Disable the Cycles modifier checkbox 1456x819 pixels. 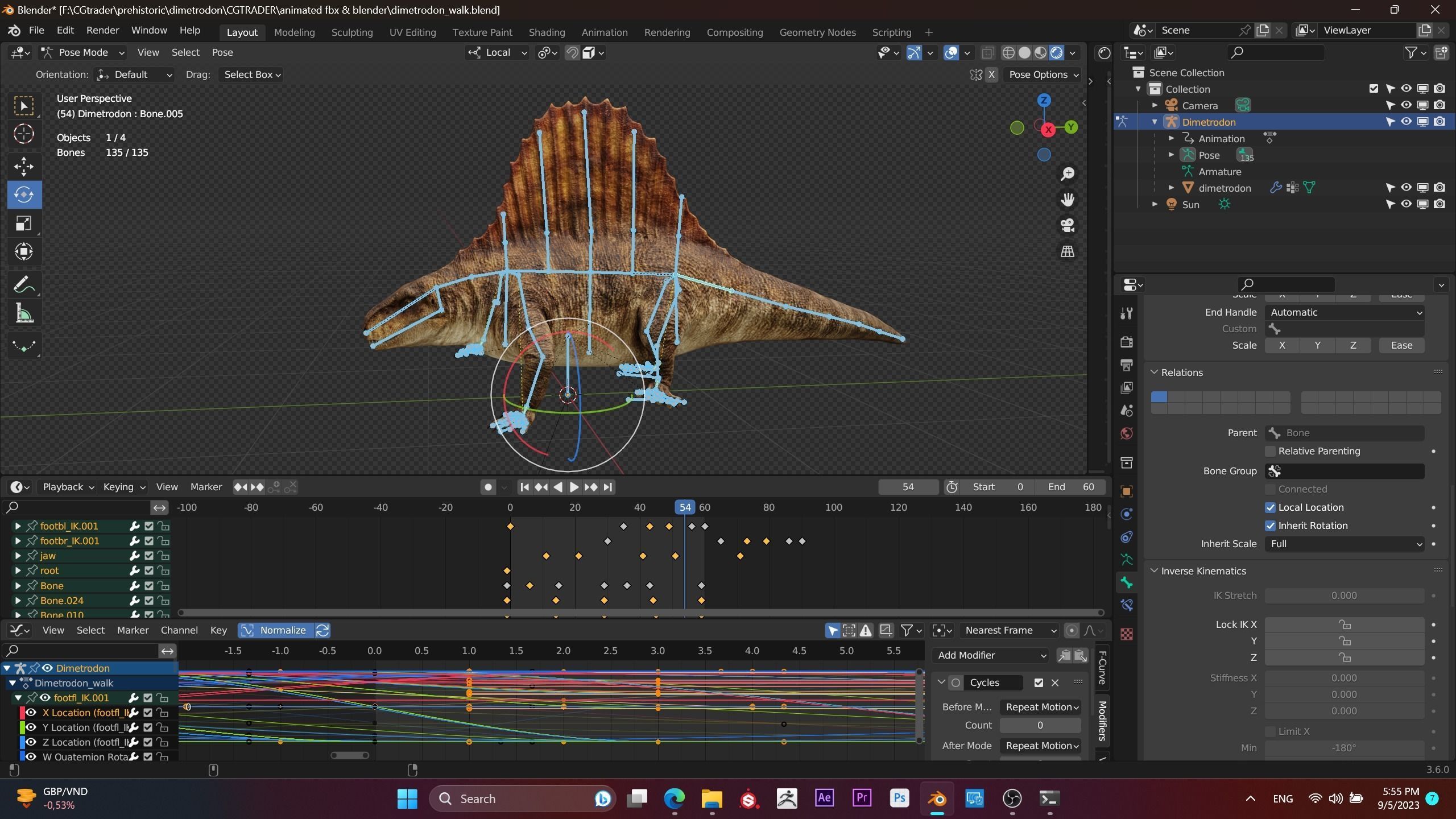1039,682
